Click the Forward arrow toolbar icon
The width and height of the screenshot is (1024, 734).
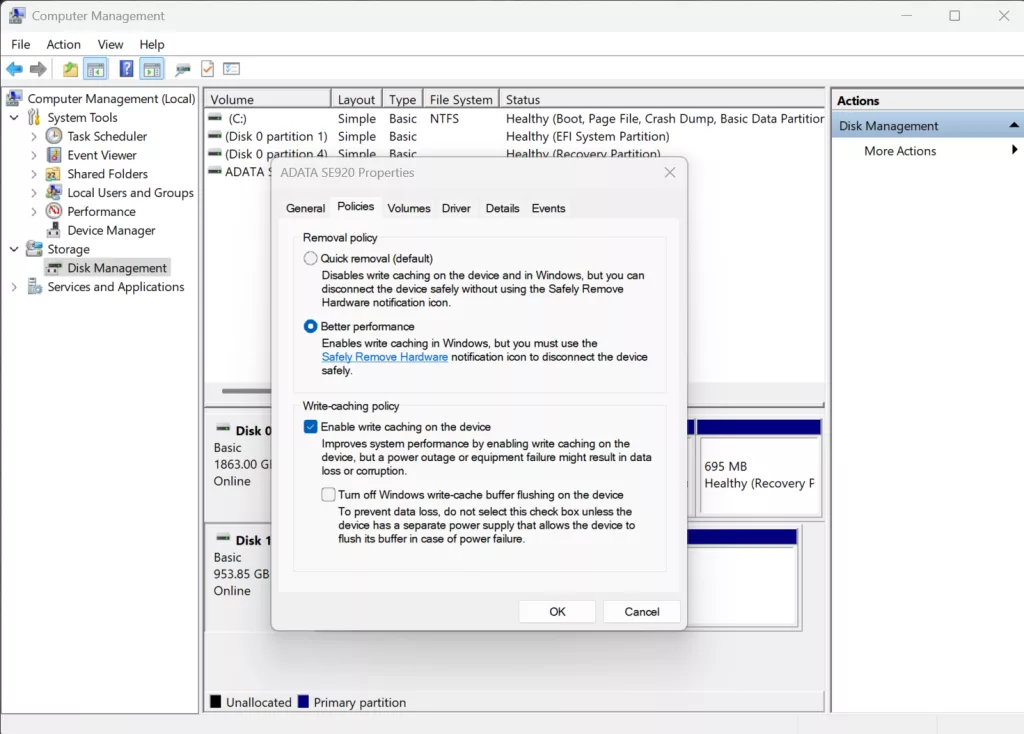(x=39, y=69)
